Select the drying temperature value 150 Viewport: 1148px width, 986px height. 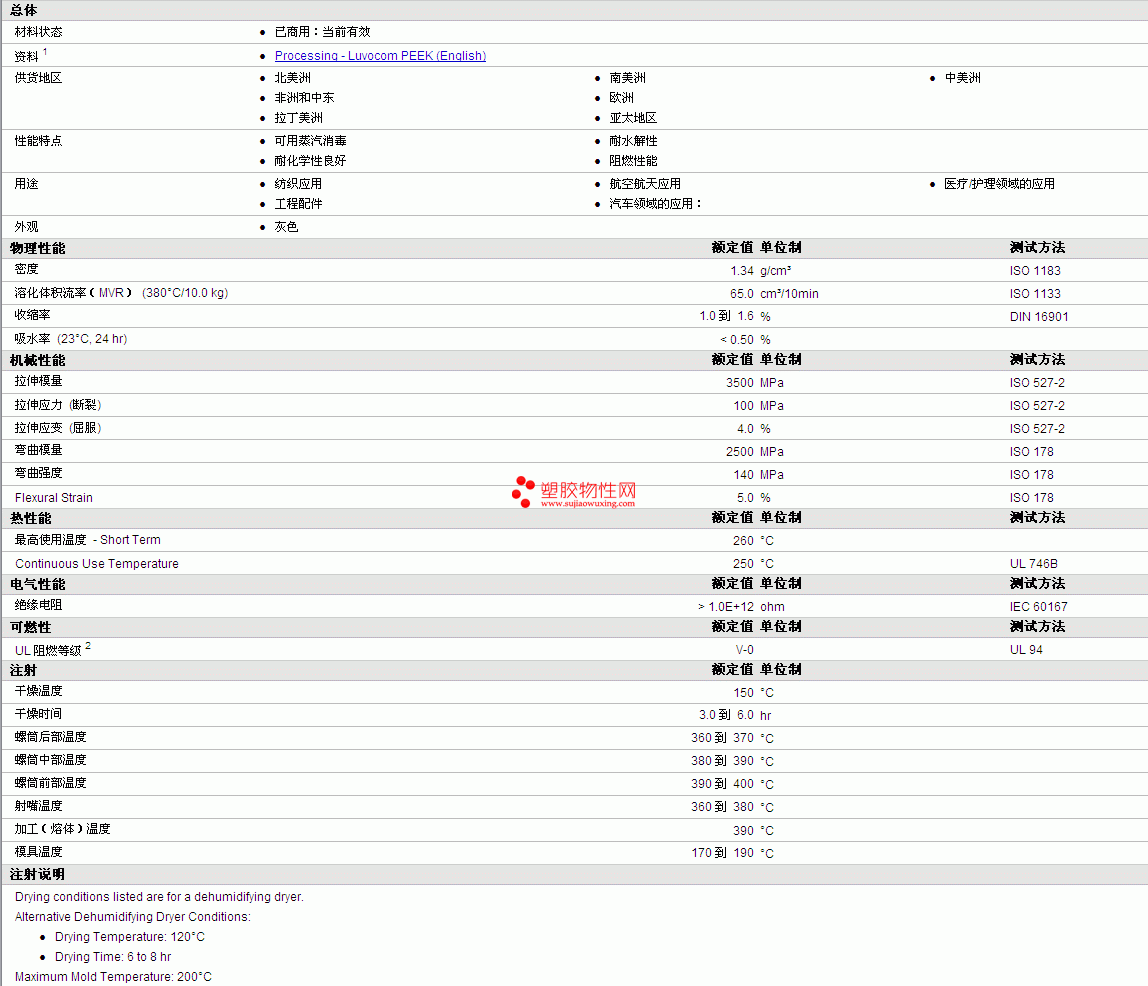pos(743,692)
